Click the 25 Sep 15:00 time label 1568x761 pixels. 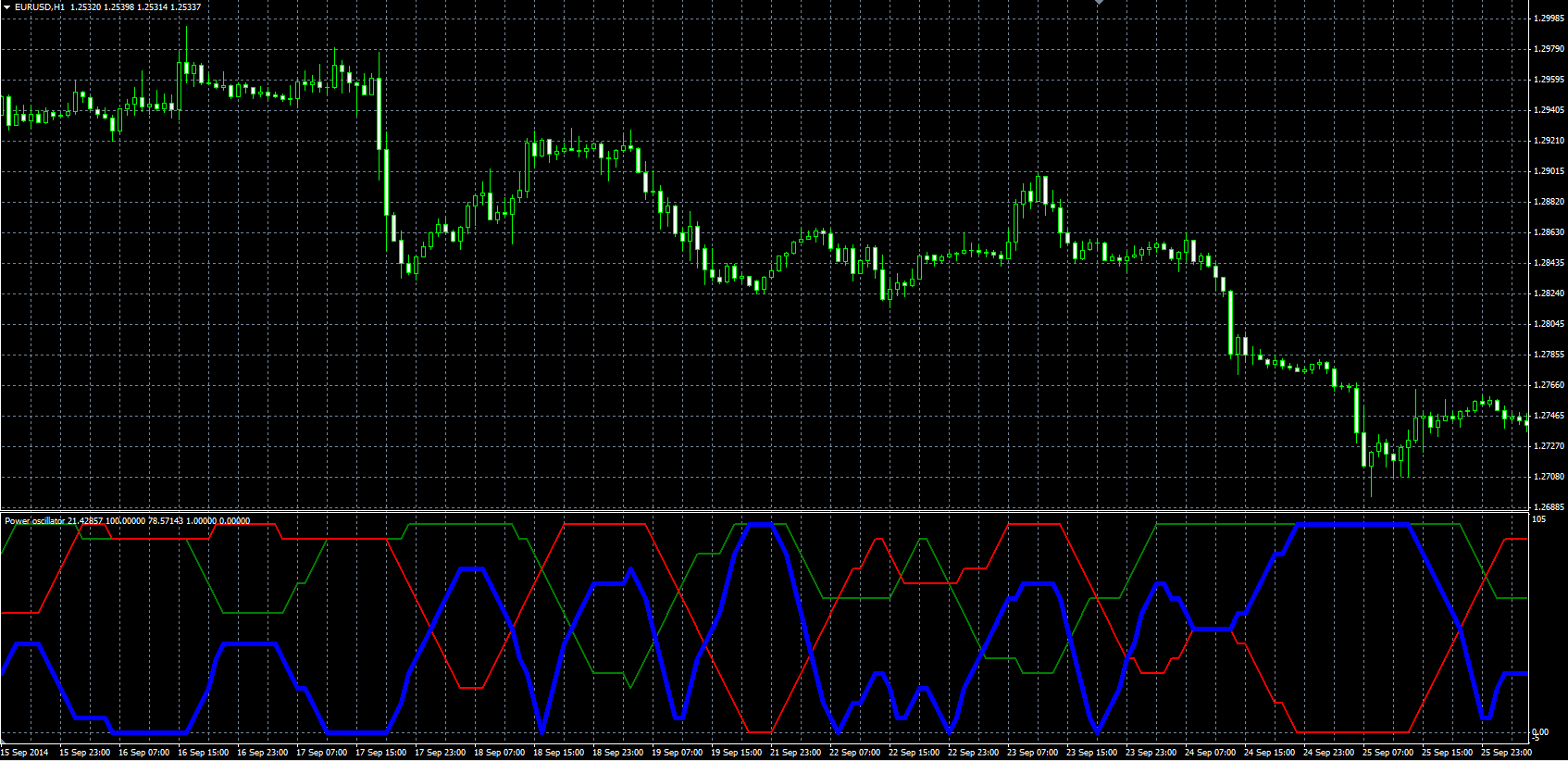tap(1448, 752)
